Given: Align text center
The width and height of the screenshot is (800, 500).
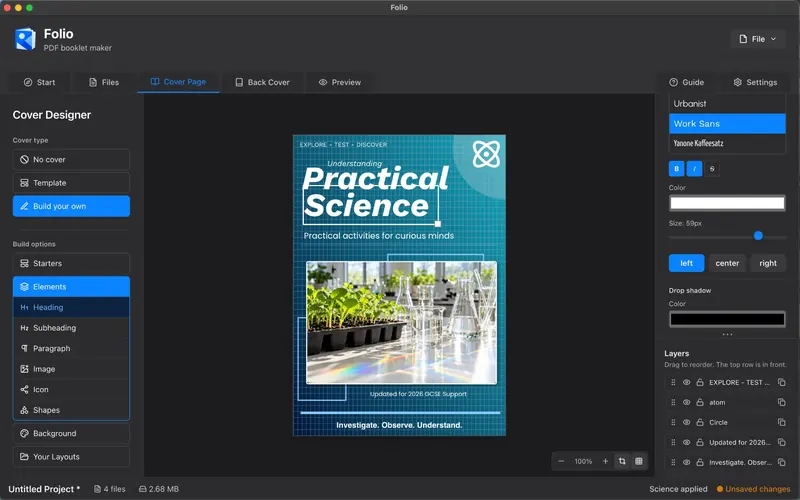Looking at the screenshot, I should tap(727, 263).
